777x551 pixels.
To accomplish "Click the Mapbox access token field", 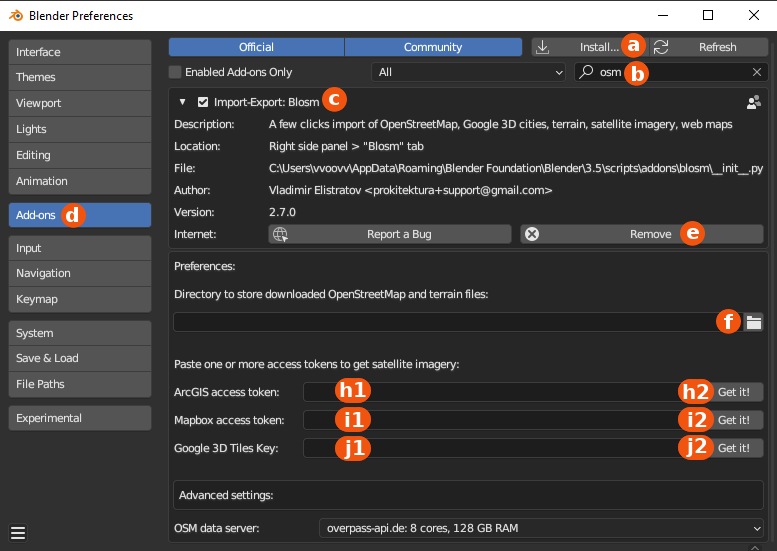I will coord(503,420).
